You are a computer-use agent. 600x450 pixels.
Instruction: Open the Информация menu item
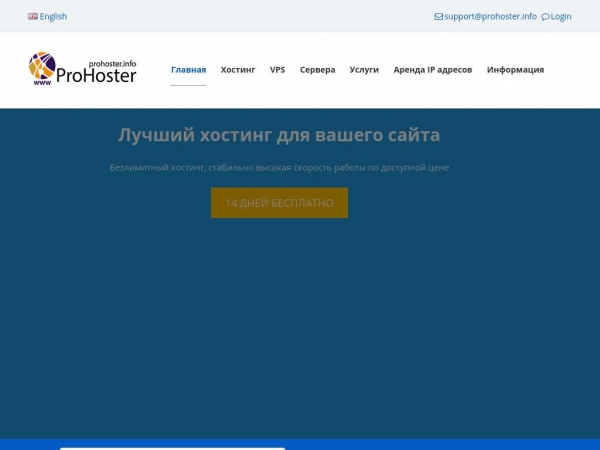pos(515,70)
